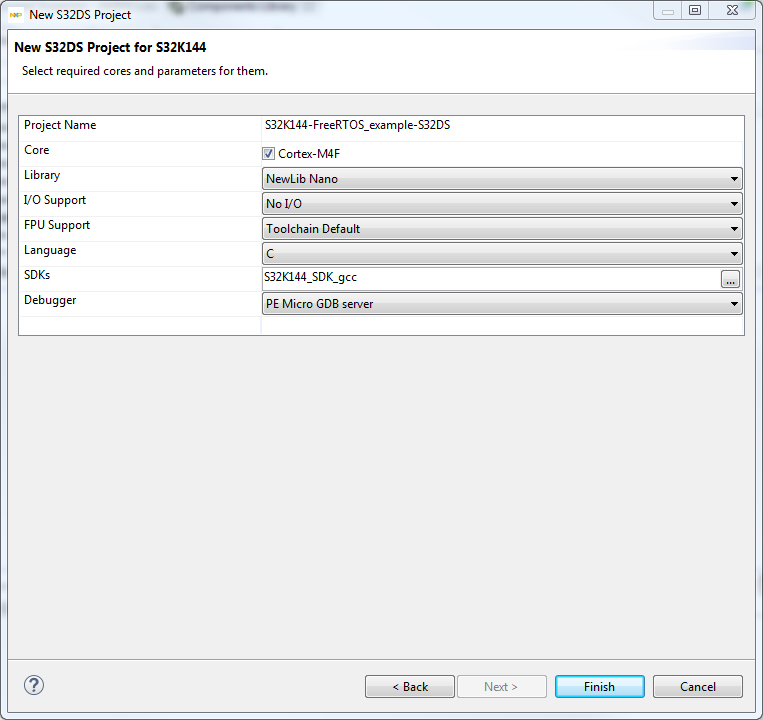Open the Library NewLib Nano dropdown

[x=502, y=179]
